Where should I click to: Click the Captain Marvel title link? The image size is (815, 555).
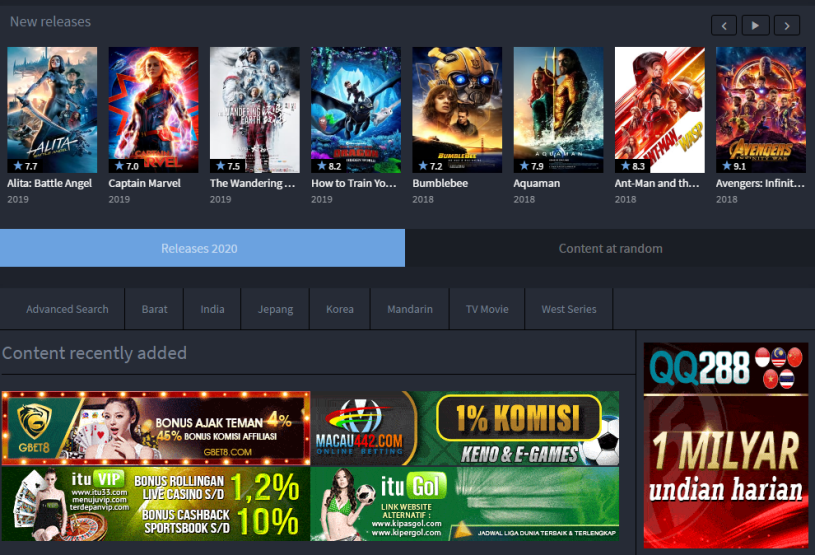point(144,183)
